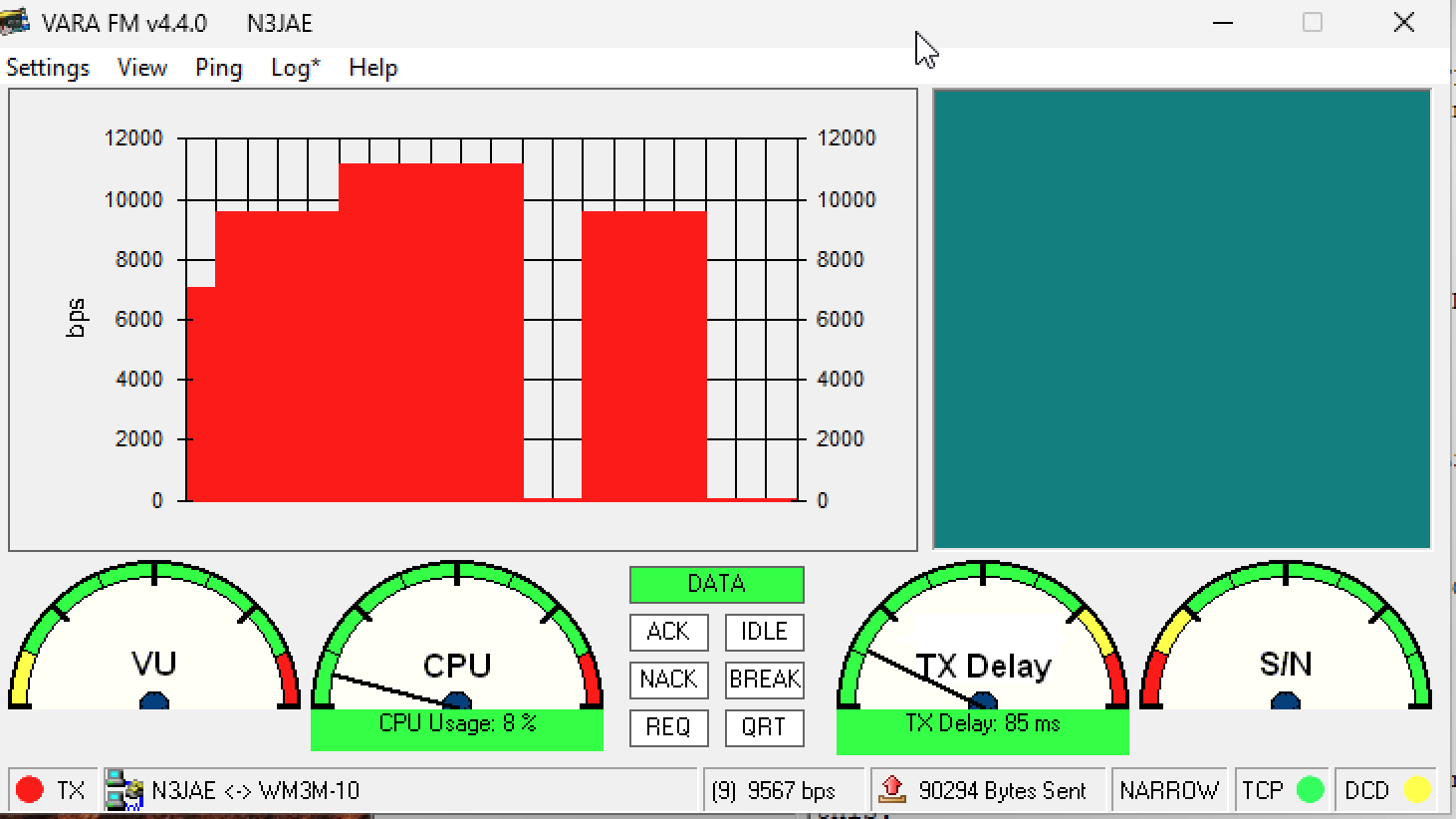
Task: Click the VARA FM application icon in title bar
Action: click(x=15, y=22)
